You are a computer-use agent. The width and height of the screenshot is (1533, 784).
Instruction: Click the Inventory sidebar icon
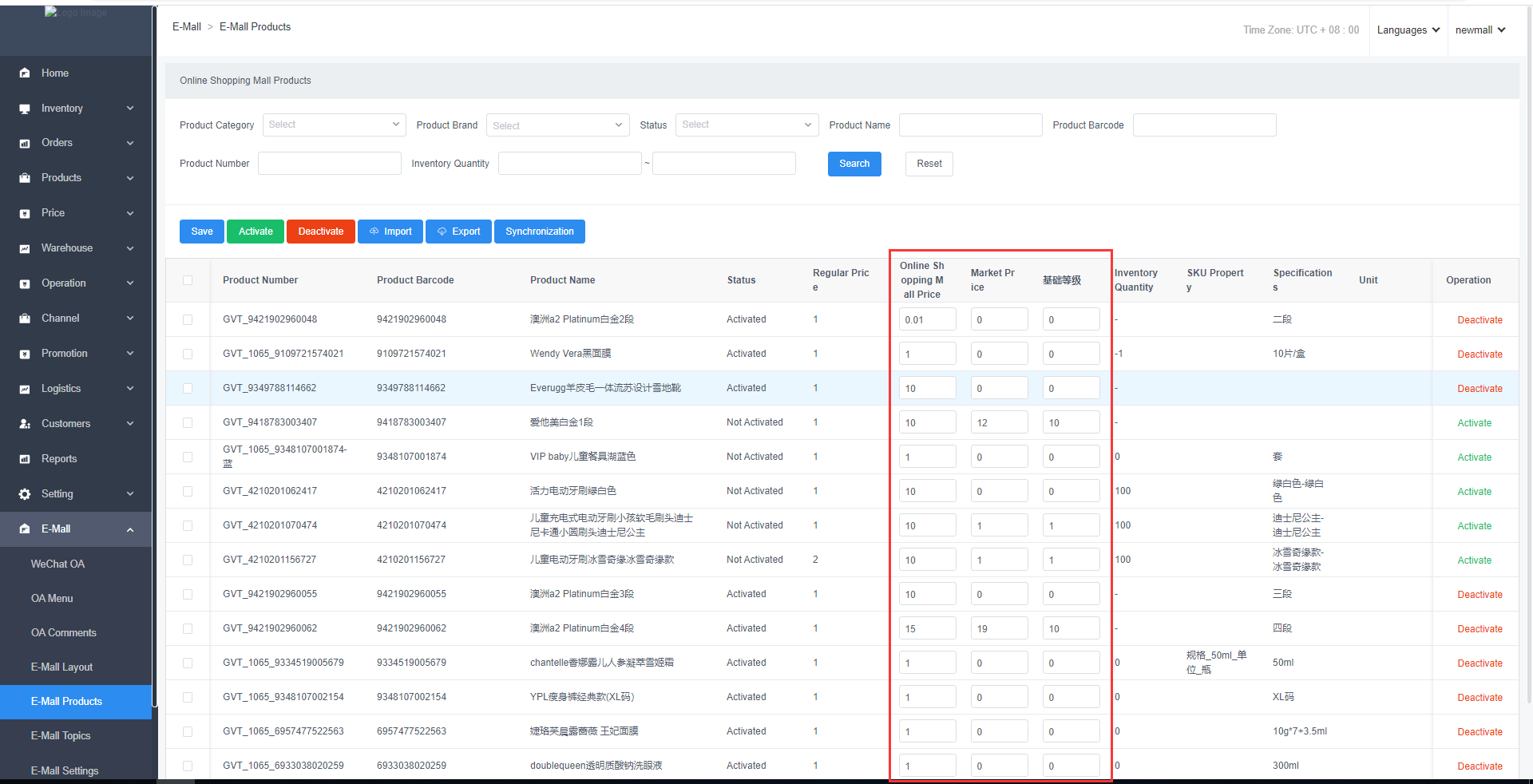pos(25,109)
